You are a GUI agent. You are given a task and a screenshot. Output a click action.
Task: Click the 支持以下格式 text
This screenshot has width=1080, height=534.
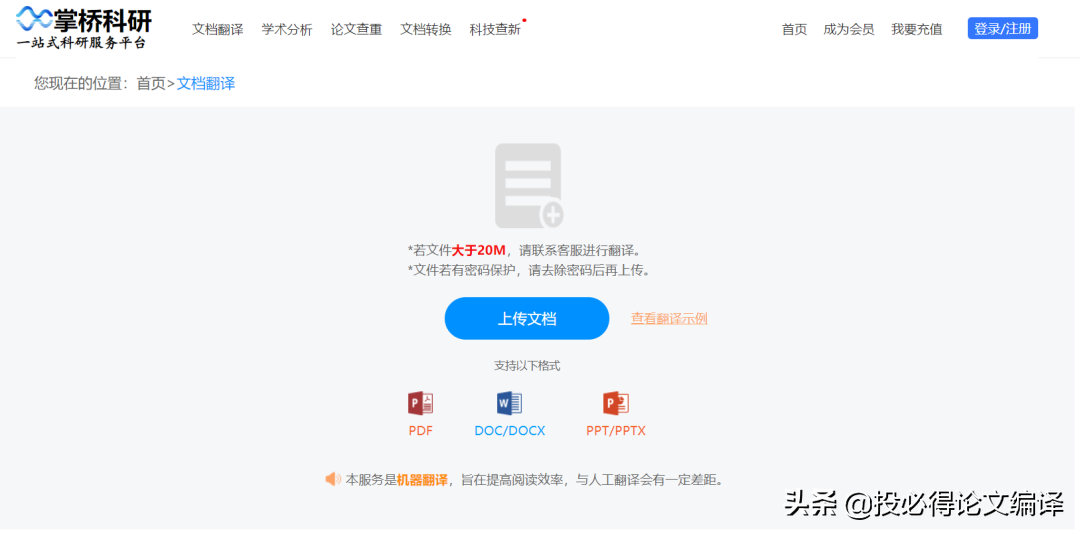527,366
